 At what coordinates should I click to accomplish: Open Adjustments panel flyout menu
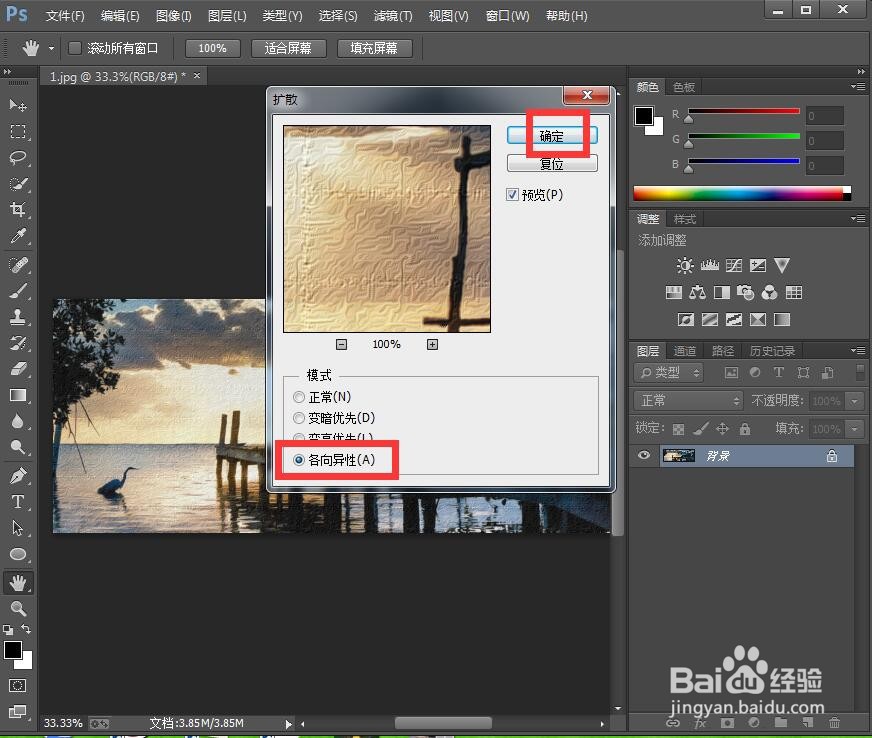coord(858,219)
